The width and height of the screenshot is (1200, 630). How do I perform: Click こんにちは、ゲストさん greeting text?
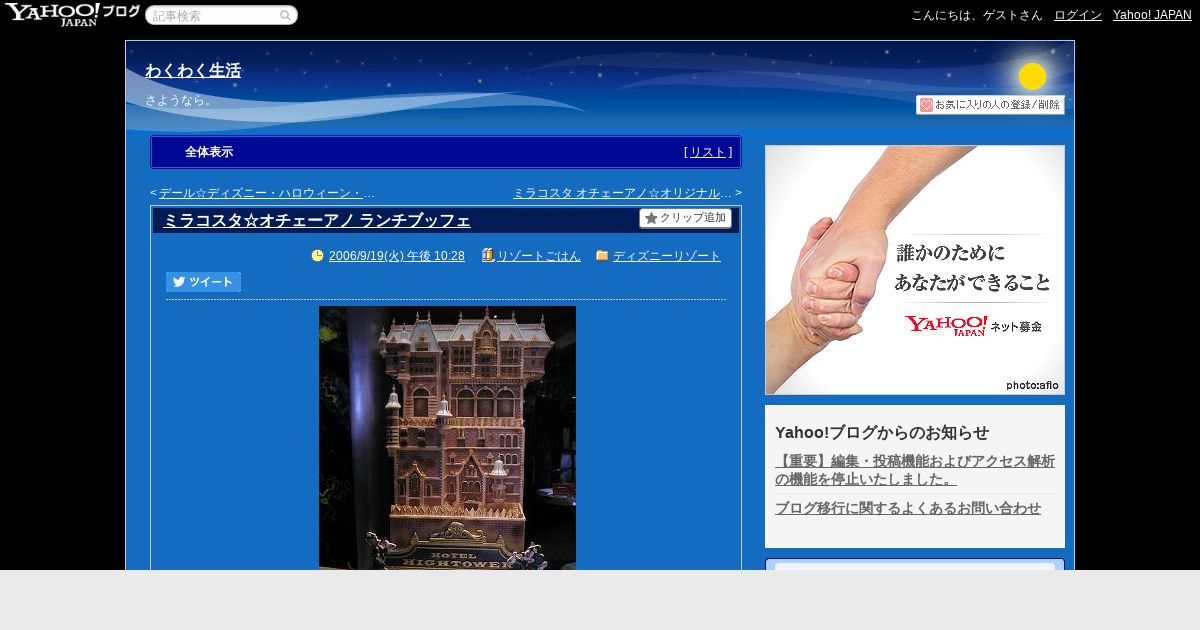click(x=977, y=15)
